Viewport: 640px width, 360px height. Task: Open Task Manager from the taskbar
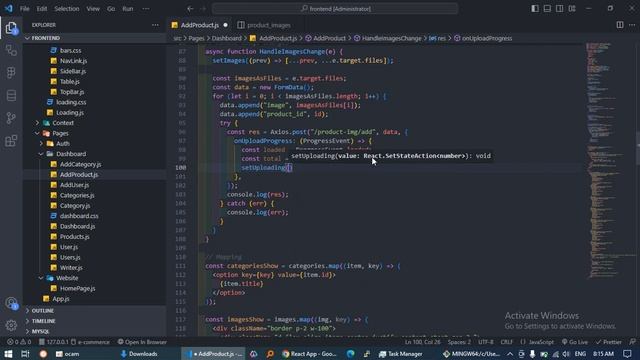[400, 354]
